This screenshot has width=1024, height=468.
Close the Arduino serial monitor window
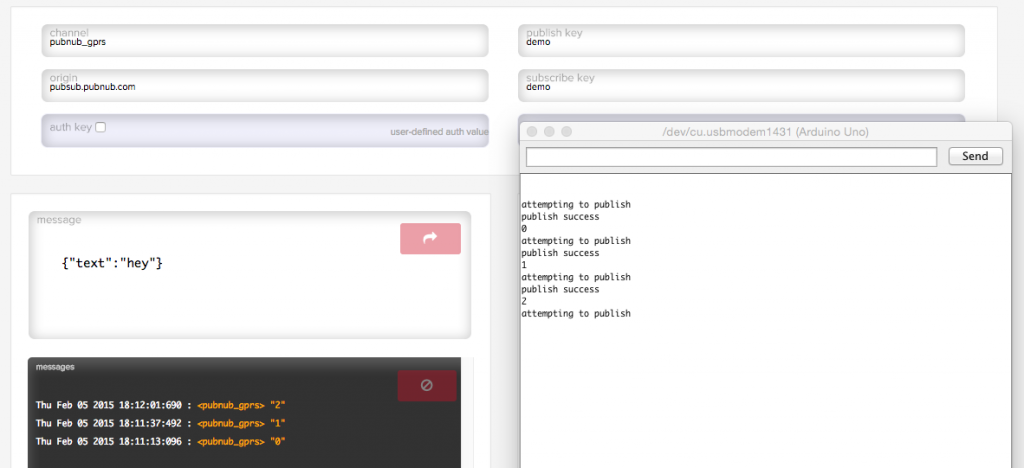click(x=532, y=132)
